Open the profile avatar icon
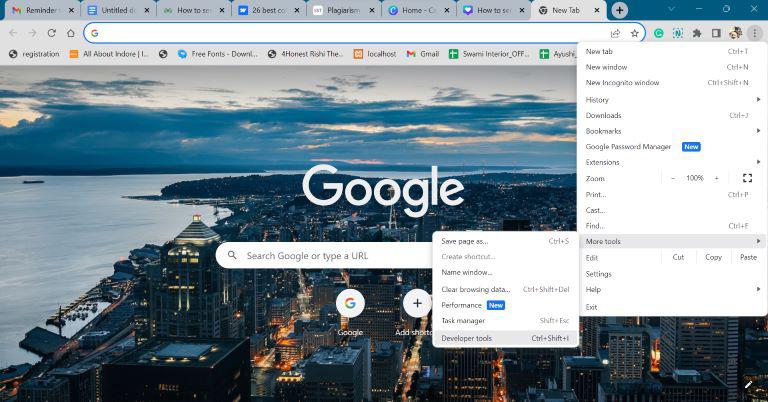The image size is (768, 402). click(x=735, y=33)
